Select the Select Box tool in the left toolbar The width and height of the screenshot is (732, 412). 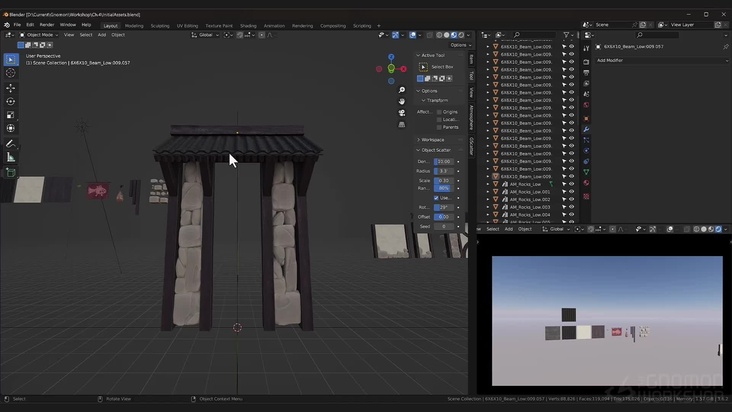(11, 59)
